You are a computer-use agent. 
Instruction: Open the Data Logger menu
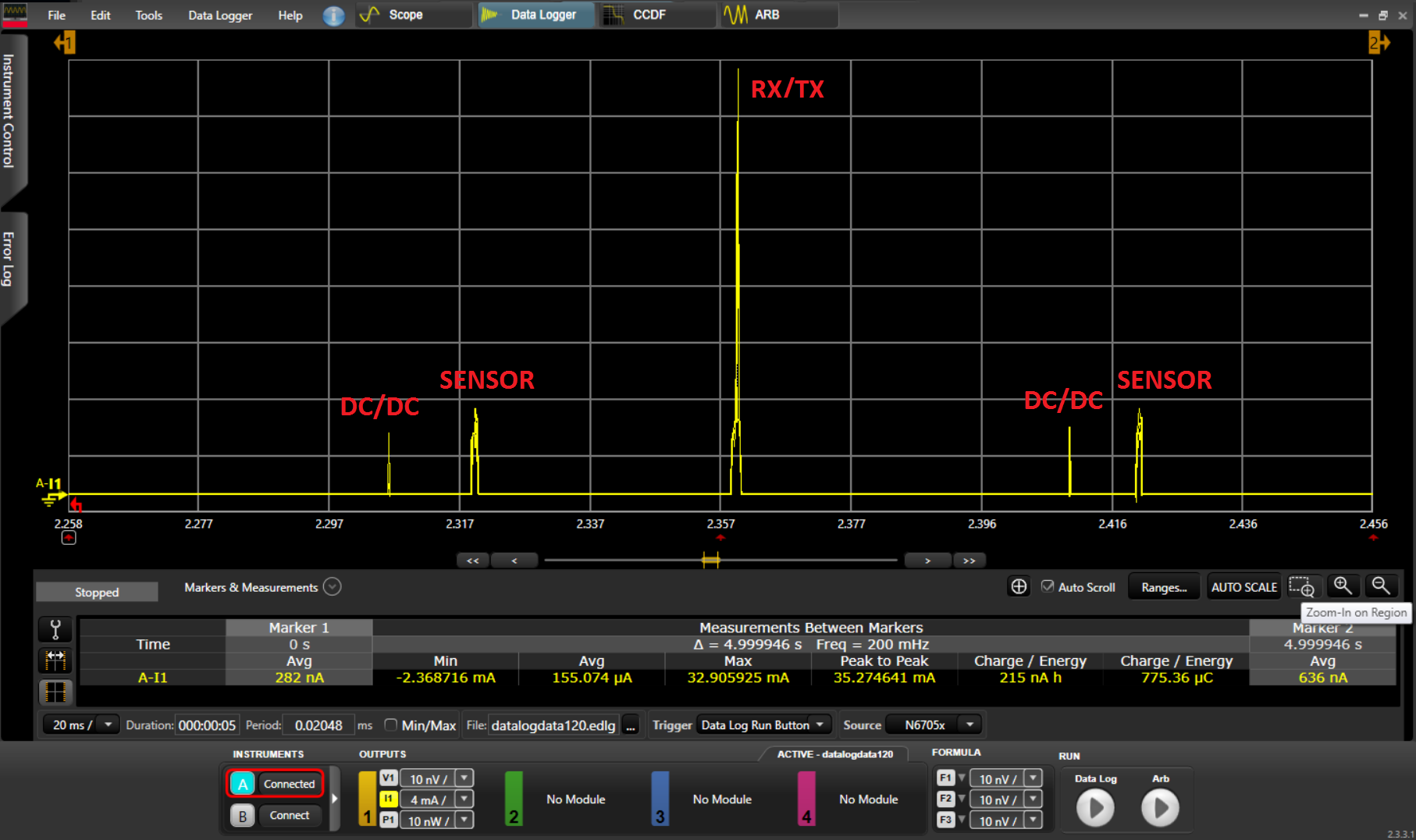[x=220, y=15]
